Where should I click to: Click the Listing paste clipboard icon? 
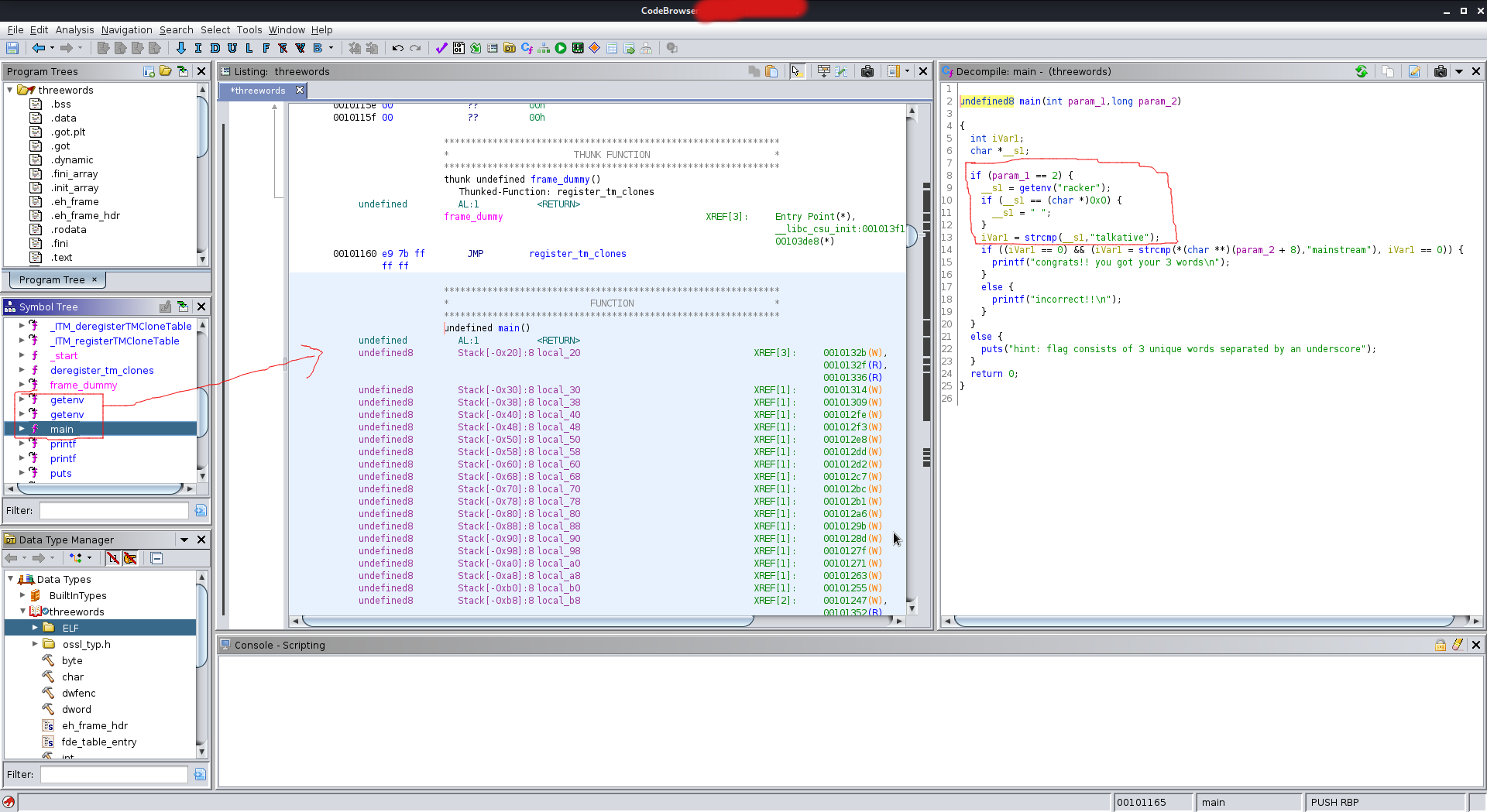pyautogui.click(x=771, y=71)
